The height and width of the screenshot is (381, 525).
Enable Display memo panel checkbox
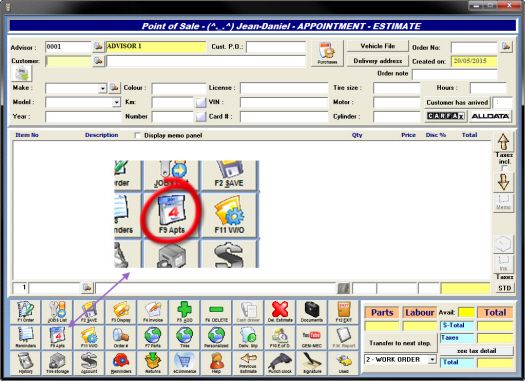tap(137, 135)
